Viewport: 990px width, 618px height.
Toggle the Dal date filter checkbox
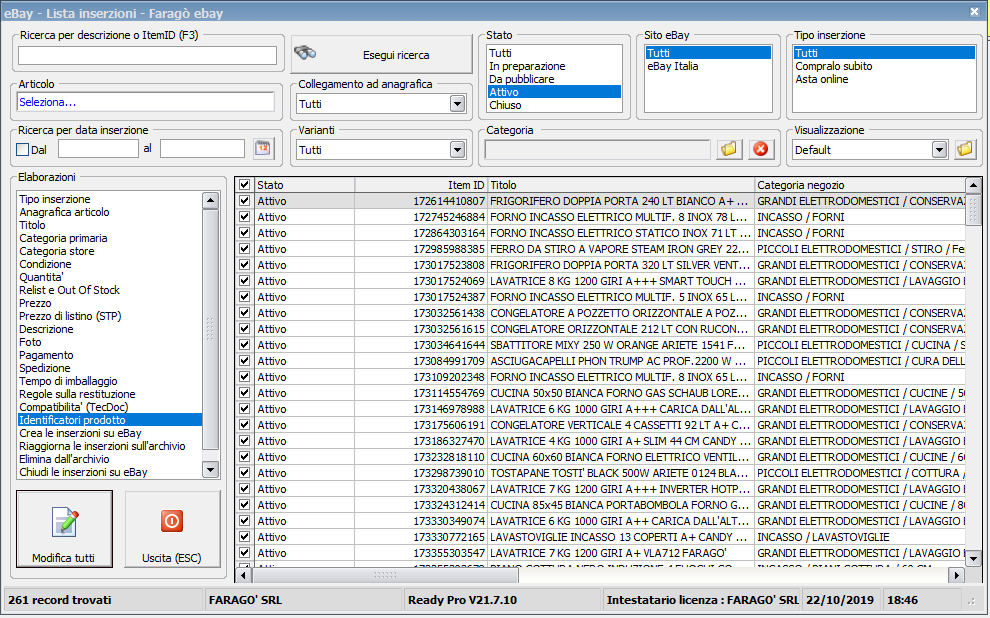click(x=23, y=150)
